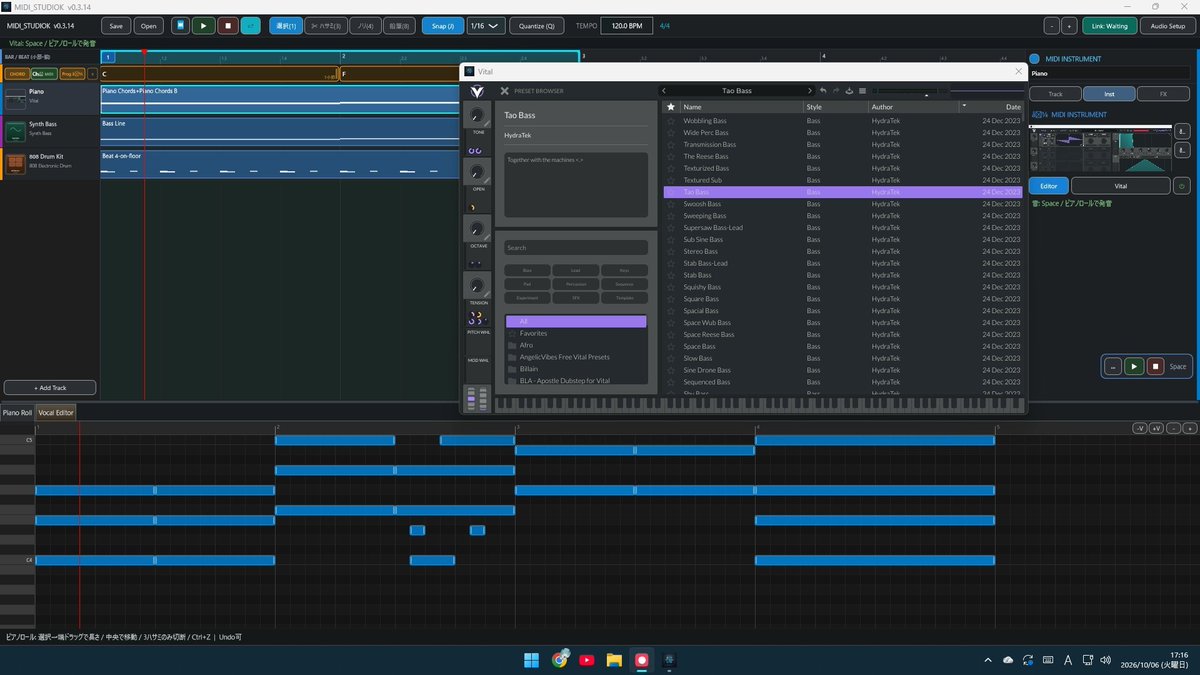Toggle Snap (J) on the toolbar
This screenshot has width=1200, height=675.
click(x=442, y=26)
